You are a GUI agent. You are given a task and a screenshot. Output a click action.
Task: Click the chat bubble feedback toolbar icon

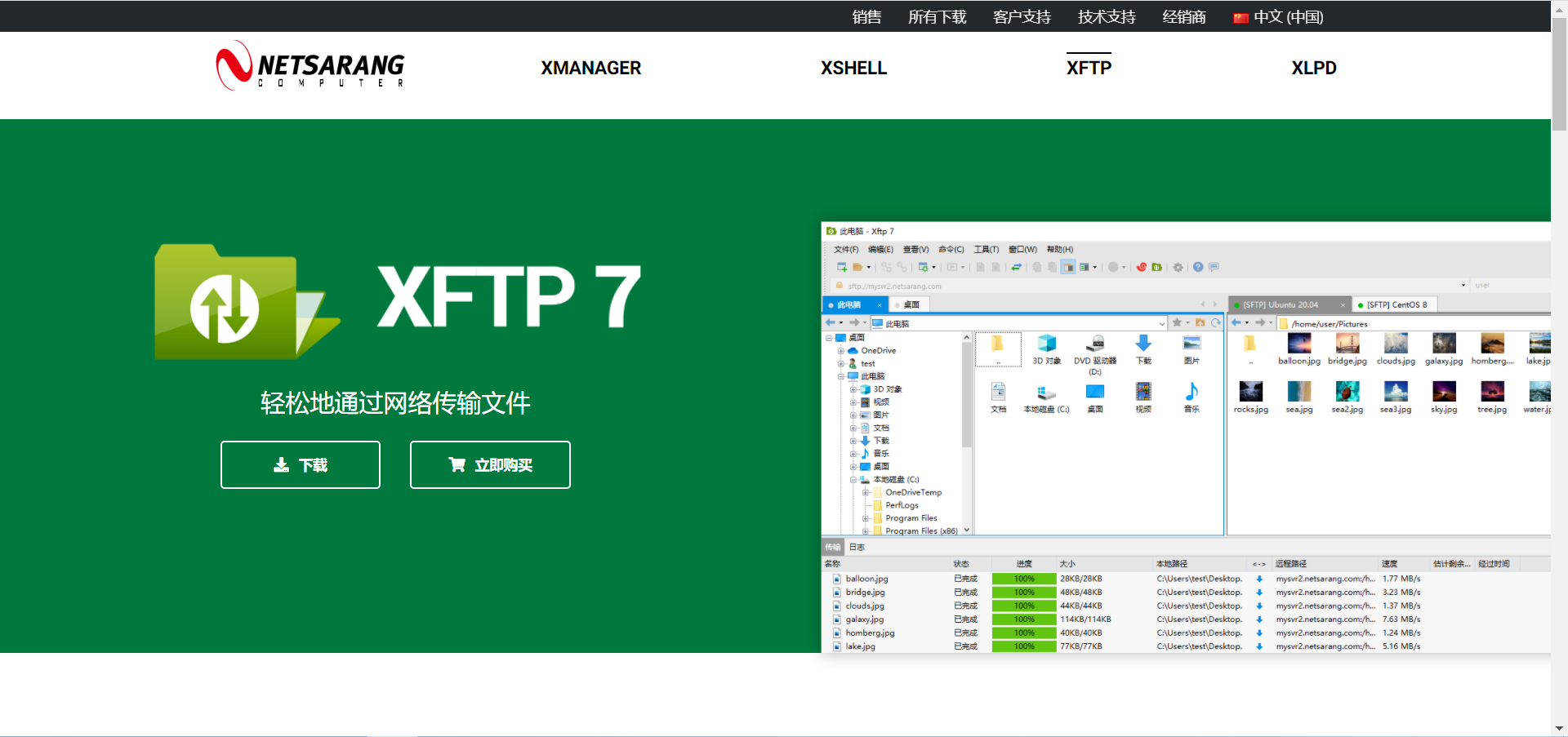point(1214,267)
